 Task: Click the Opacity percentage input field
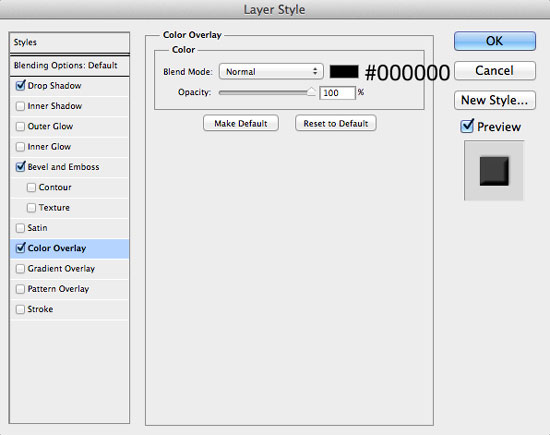coord(337,93)
